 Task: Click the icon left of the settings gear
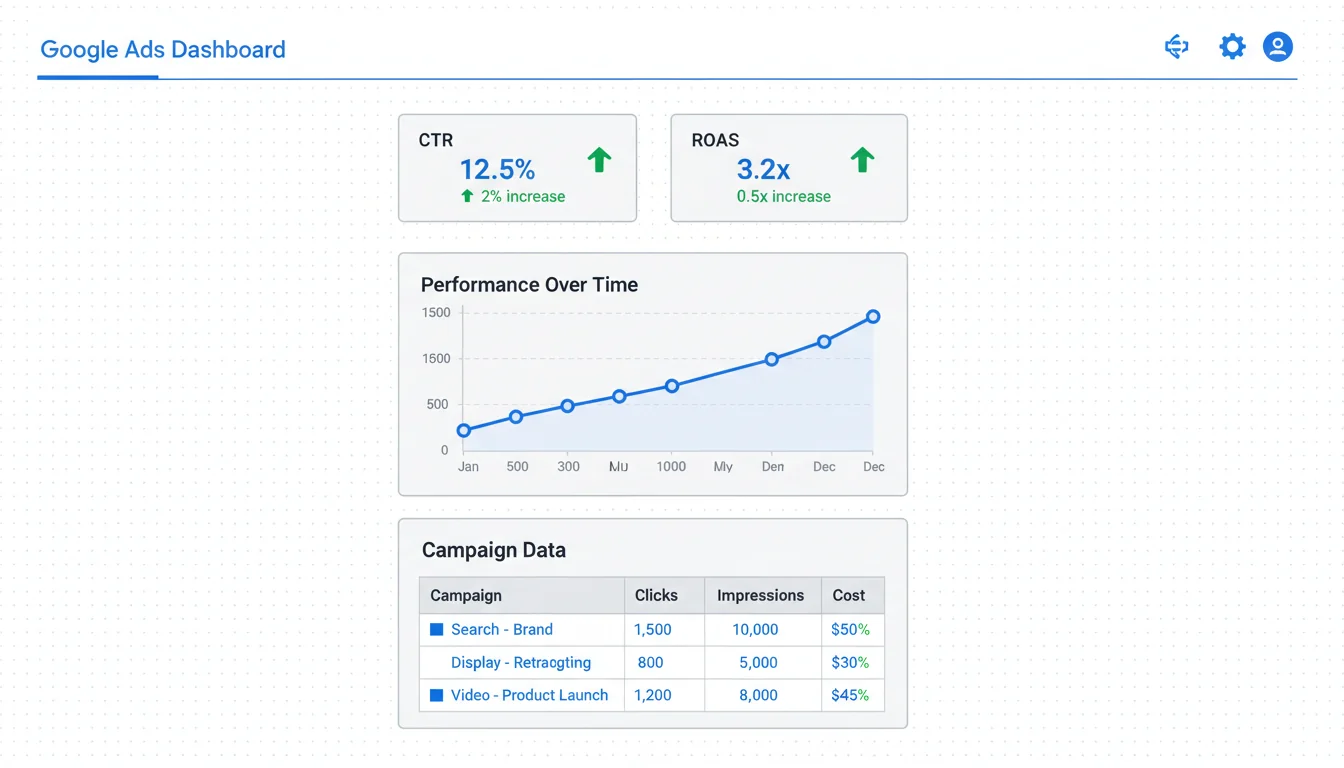pos(1177,47)
